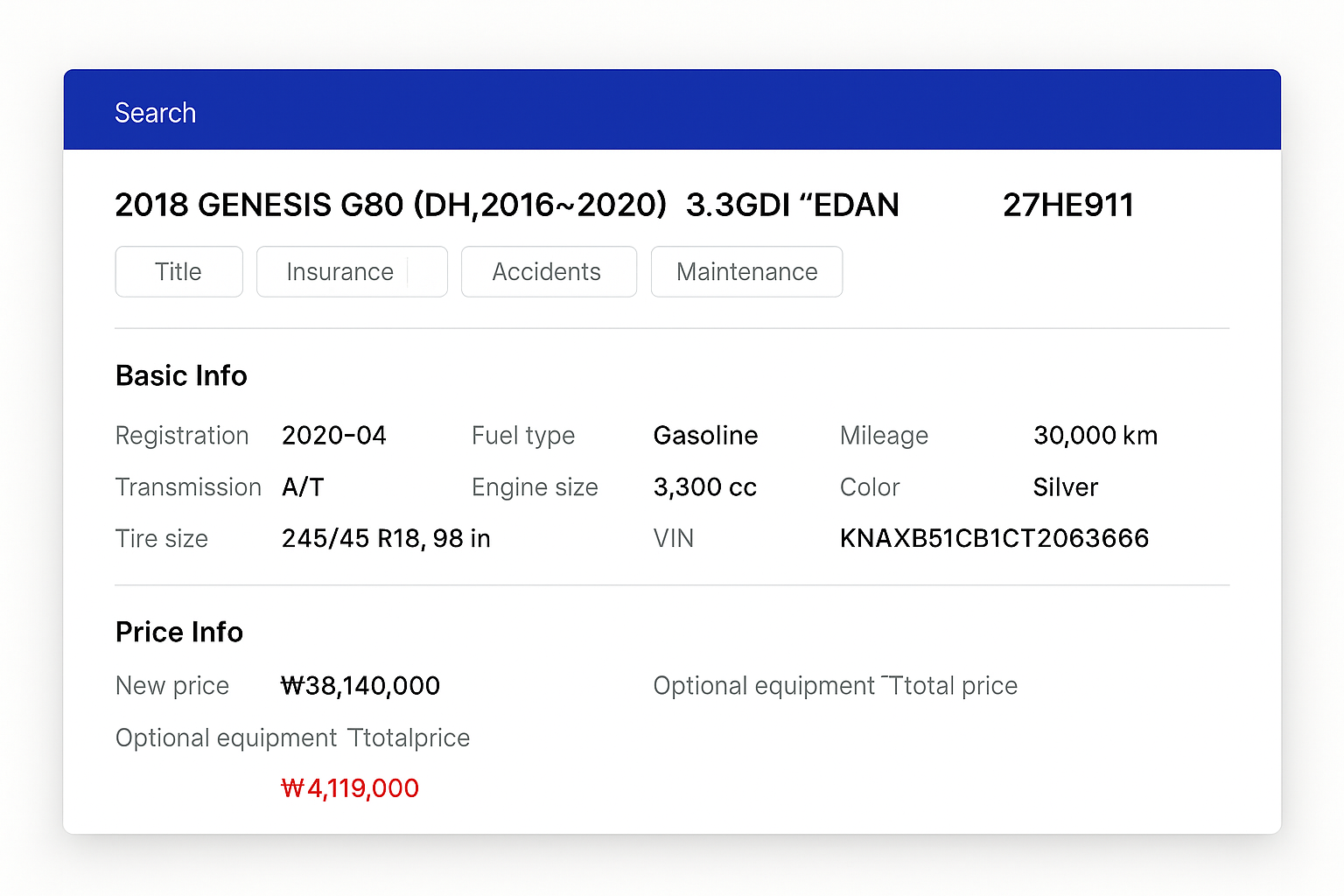Screen dimensions: 1344x896
Task: Click the Gasoline fuel type value
Action: [x=705, y=436]
